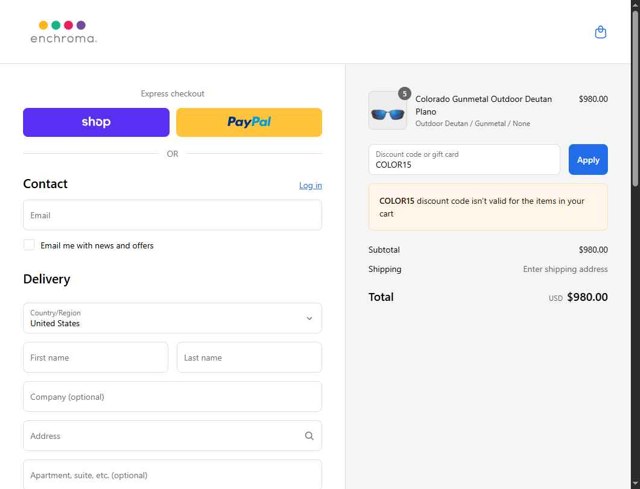The width and height of the screenshot is (640, 489).
Task: Expand the Country/Region dropdown
Action: point(172,318)
